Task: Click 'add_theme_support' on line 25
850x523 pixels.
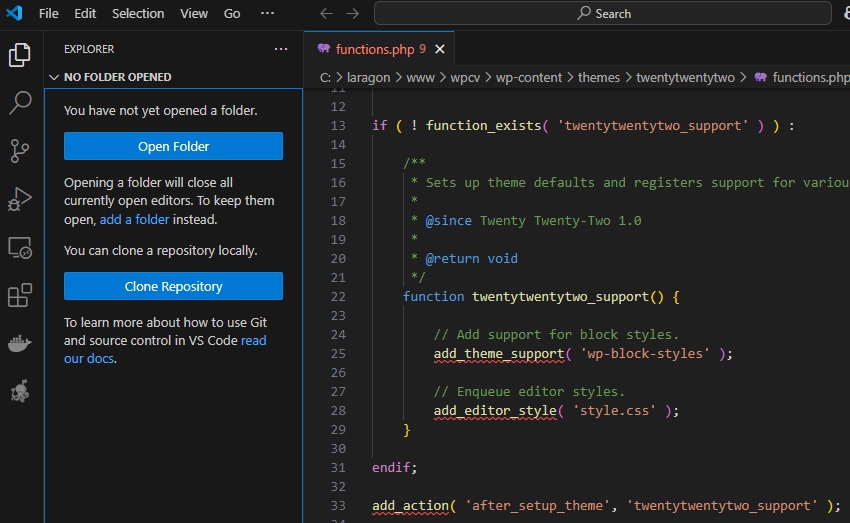Action: pyautogui.click(x=499, y=353)
